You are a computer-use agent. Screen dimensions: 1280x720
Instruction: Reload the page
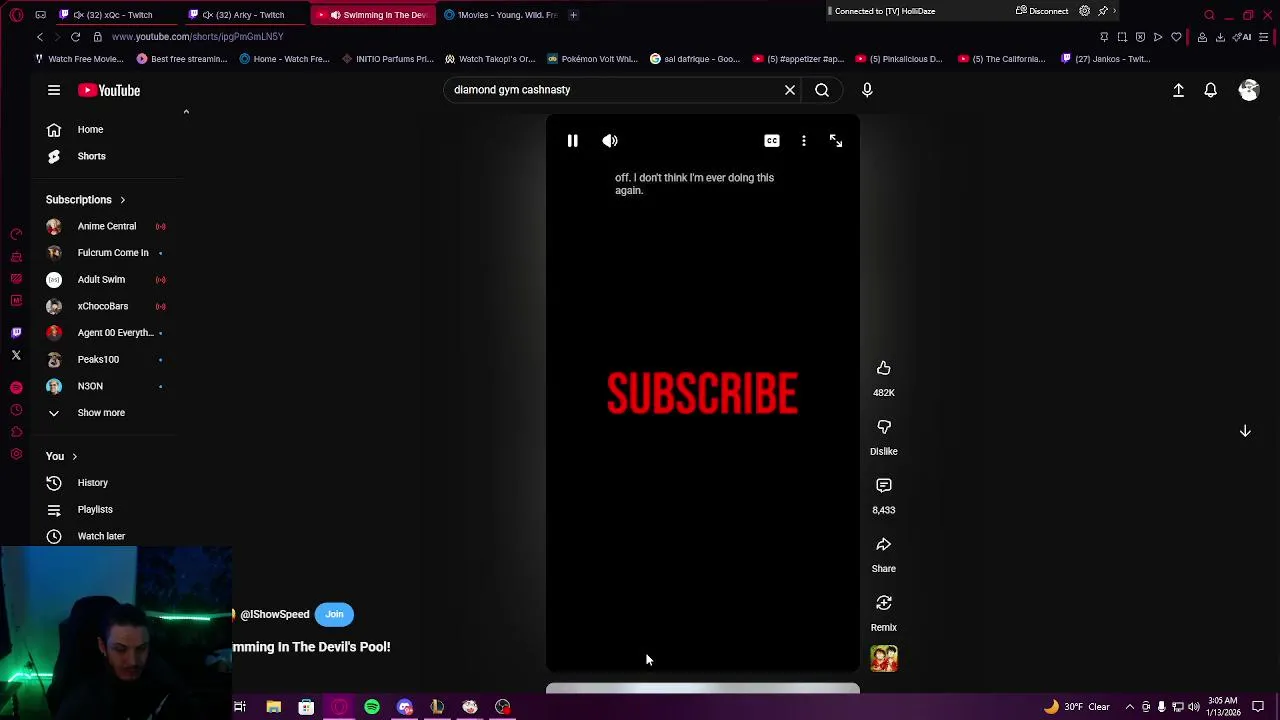pyautogui.click(x=75, y=37)
